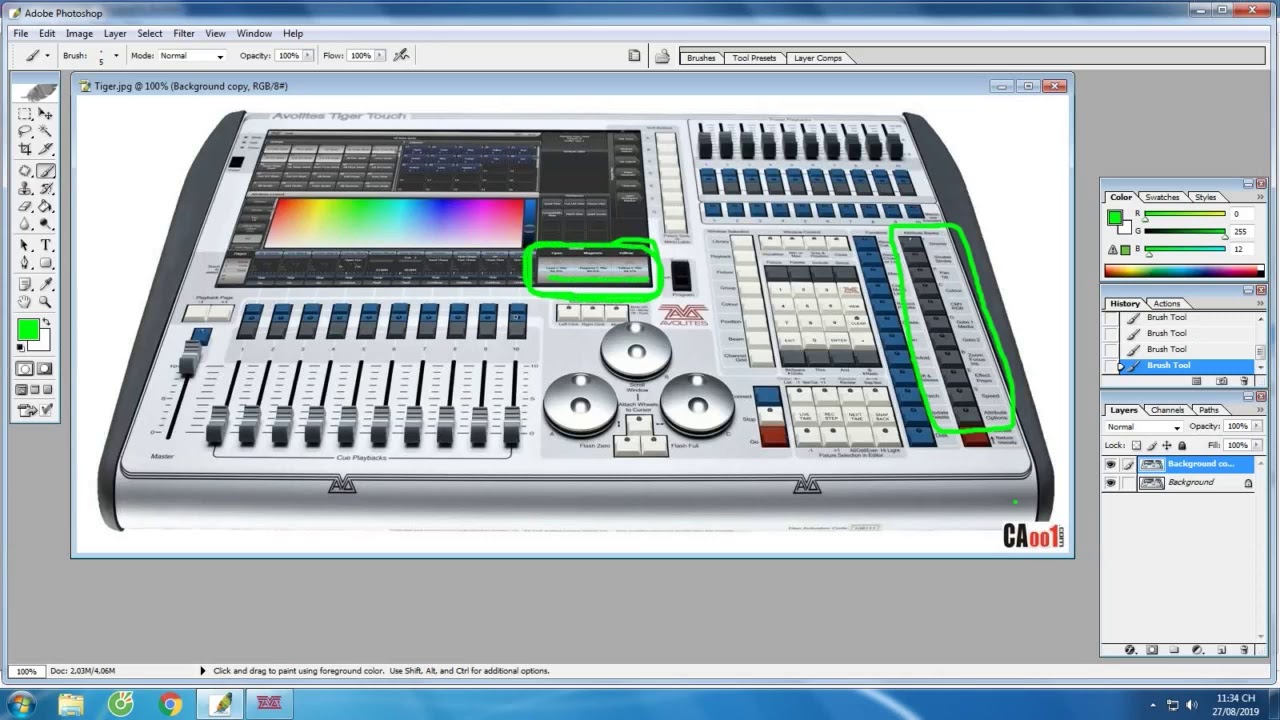The height and width of the screenshot is (720, 1280).
Task: Switch to Standard editing mode
Action: point(25,369)
